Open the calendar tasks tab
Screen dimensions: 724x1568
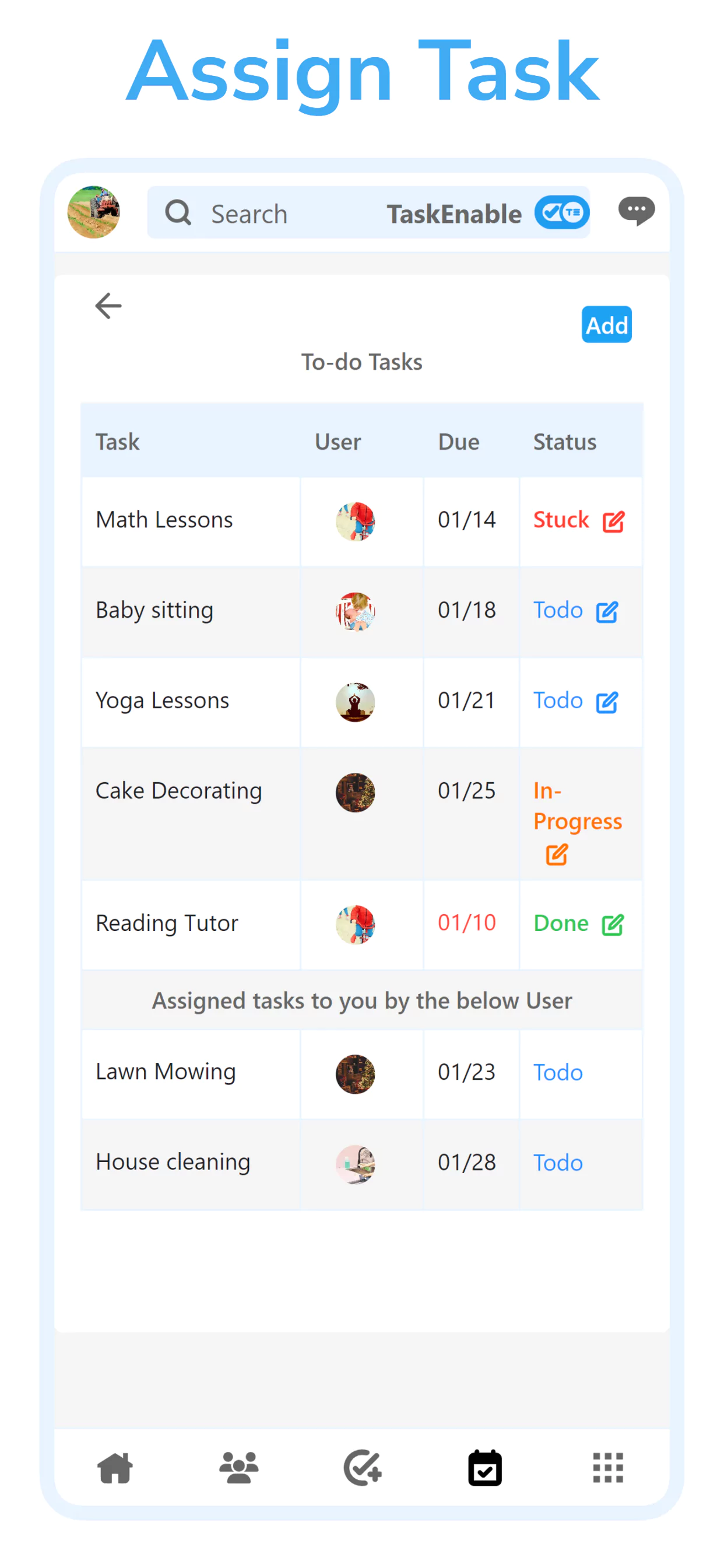tap(485, 1468)
